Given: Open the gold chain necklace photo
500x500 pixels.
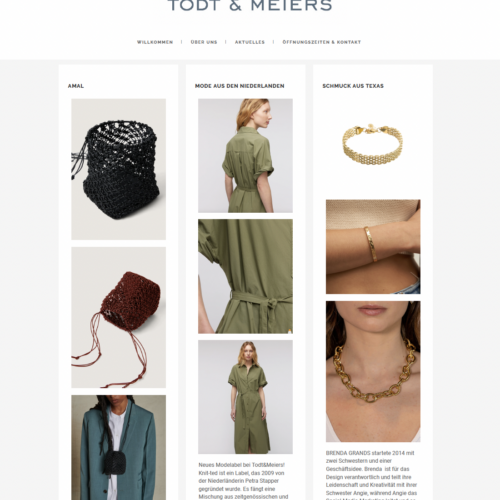Looking at the screenshot, I should pos(373,372).
